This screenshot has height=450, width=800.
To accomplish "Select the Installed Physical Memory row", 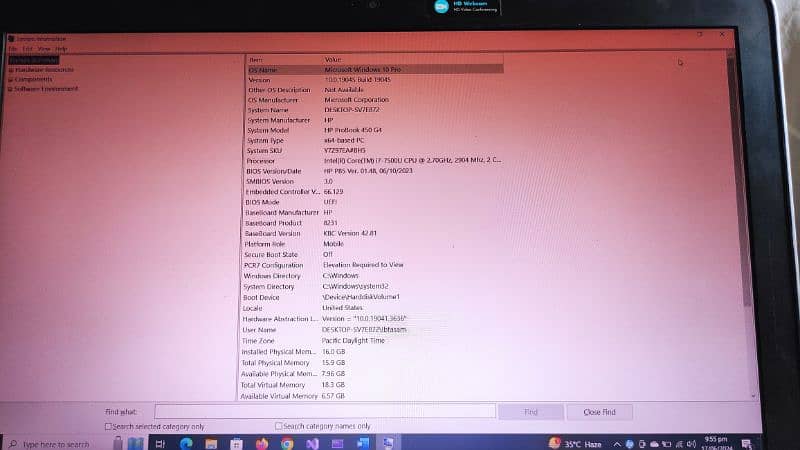I will point(372,352).
